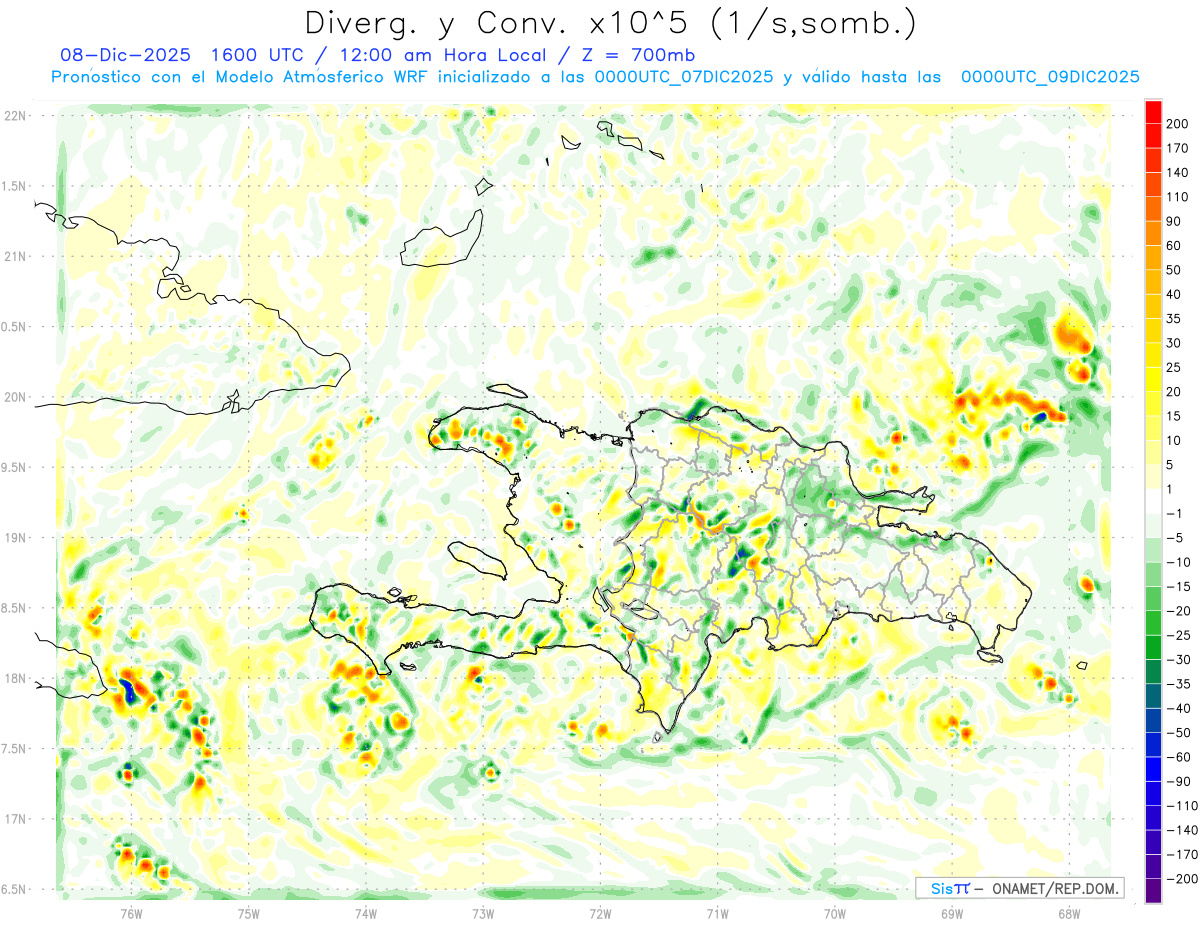The width and height of the screenshot is (1200, 927).
Task: Click the '-50' colorbar value
Action: tap(1177, 733)
